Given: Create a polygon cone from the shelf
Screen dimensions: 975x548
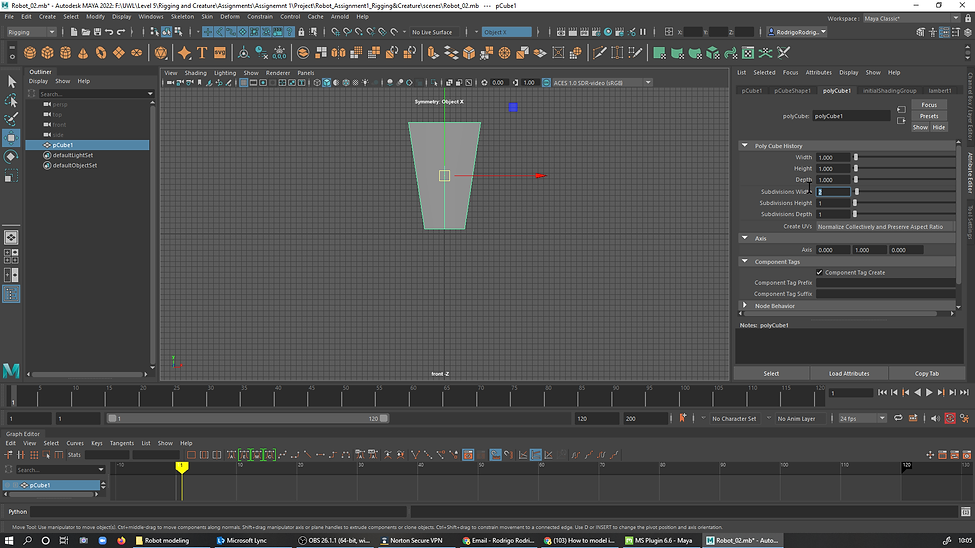Looking at the screenshot, I should coord(83,53).
